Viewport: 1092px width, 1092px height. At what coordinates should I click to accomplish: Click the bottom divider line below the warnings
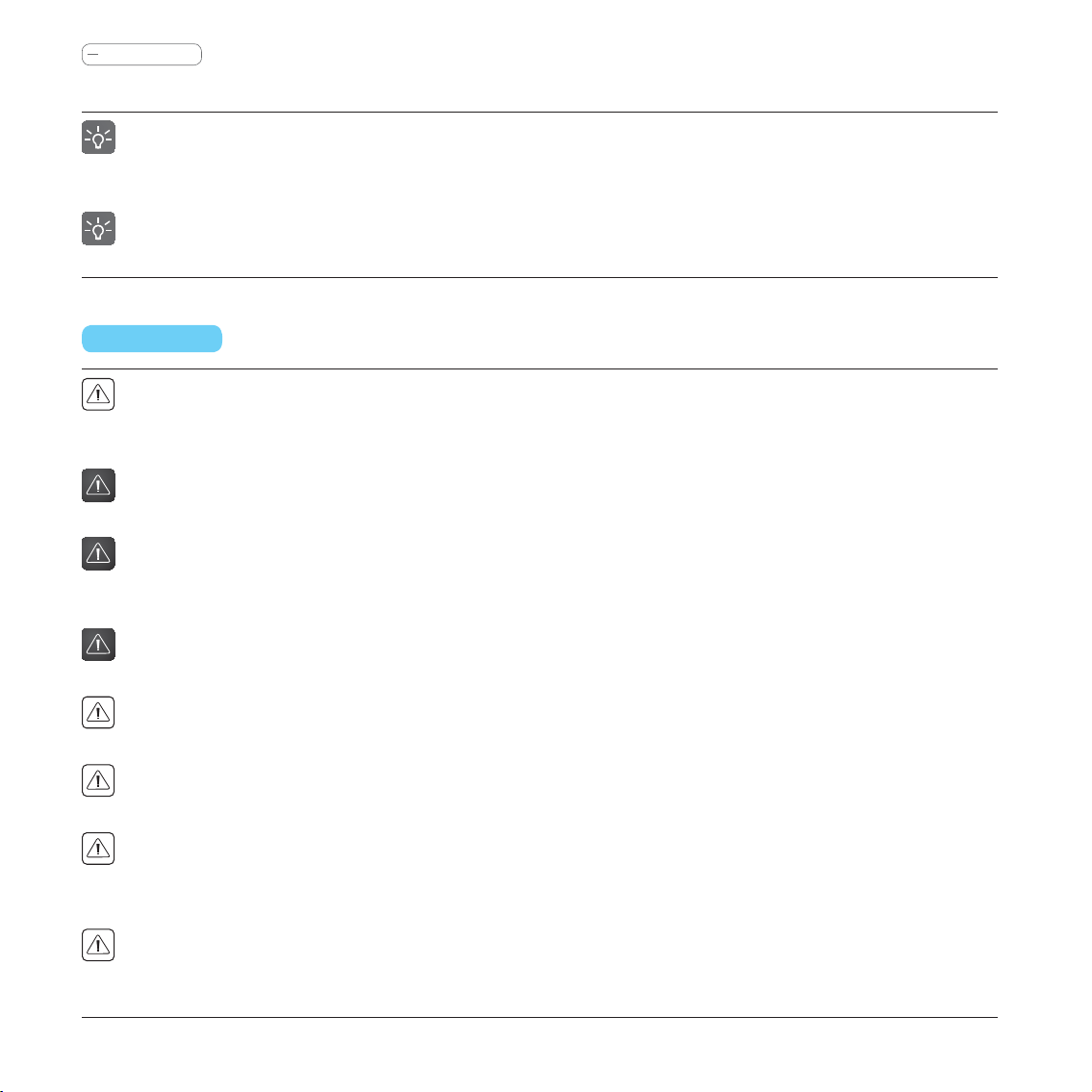click(x=540, y=1018)
